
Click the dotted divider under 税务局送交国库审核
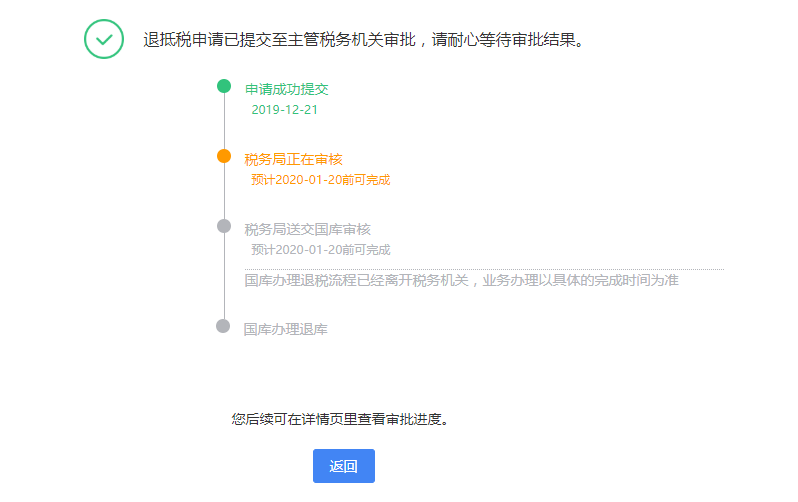(x=484, y=269)
